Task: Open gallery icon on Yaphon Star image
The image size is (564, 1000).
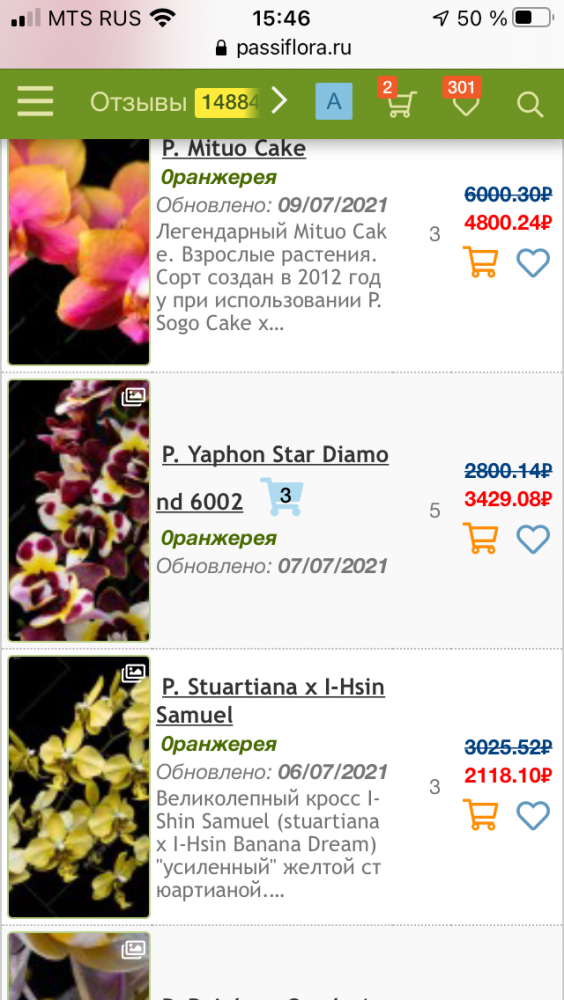Action: tap(134, 396)
